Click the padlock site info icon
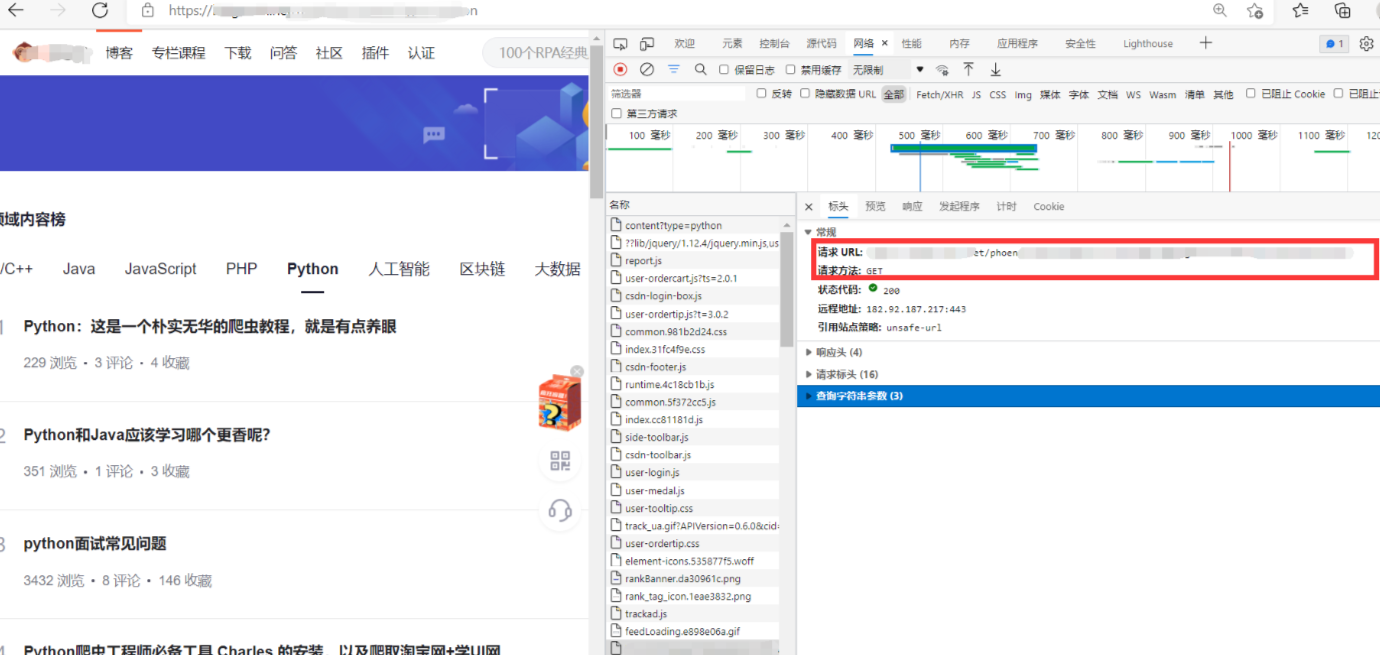 pyautogui.click(x=148, y=10)
